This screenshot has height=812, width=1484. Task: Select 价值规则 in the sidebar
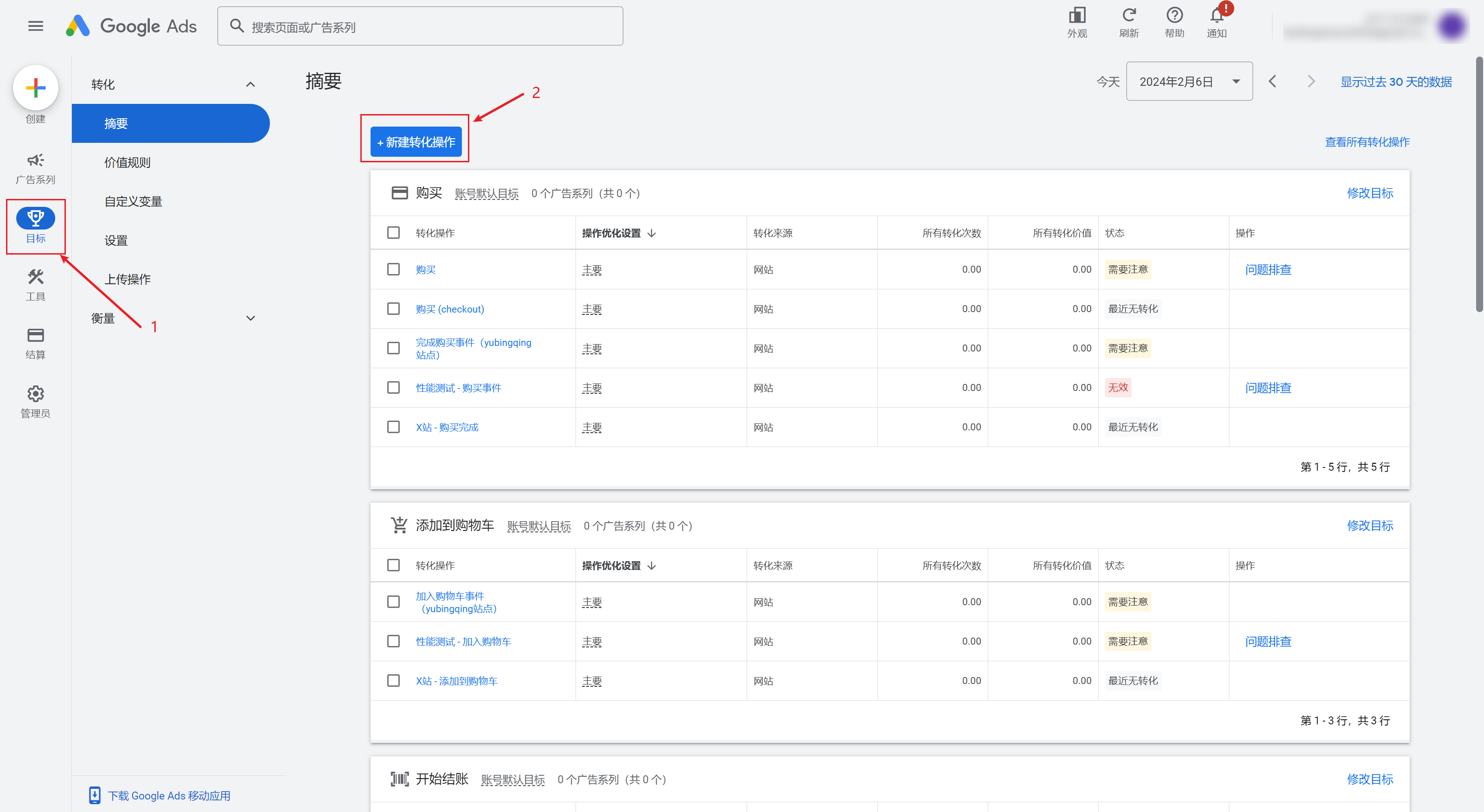pos(128,162)
